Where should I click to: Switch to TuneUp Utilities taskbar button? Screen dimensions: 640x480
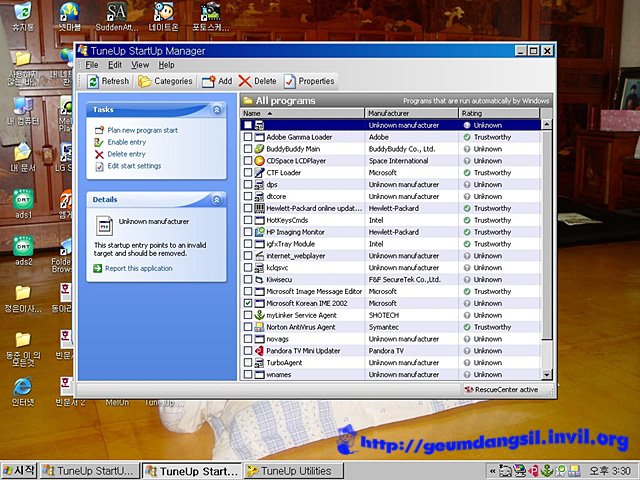coord(293,471)
